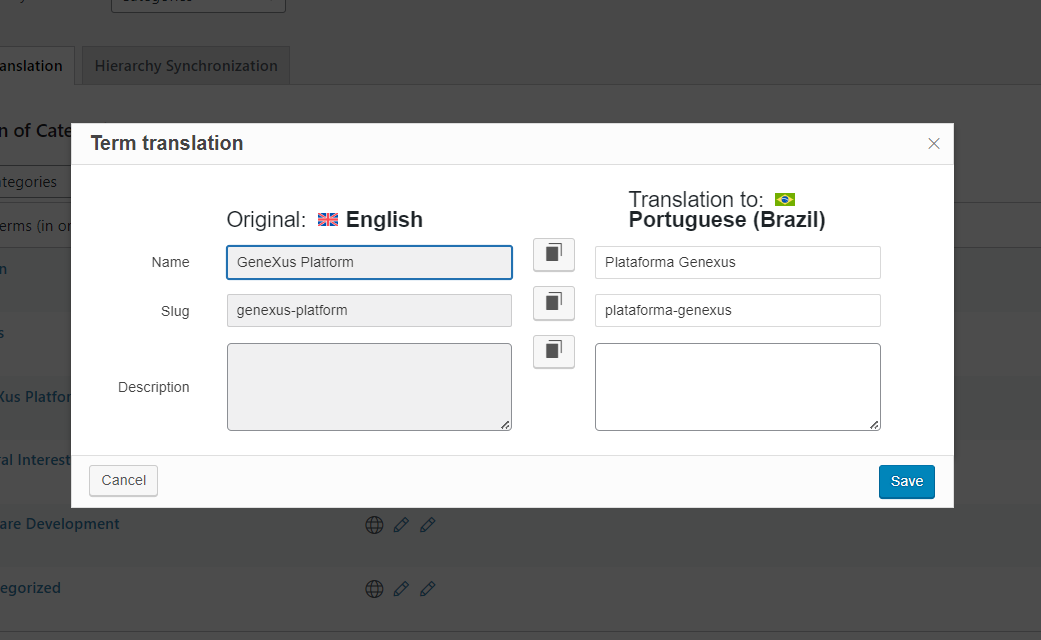This screenshot has width=1041, height=640.
Task: Focus the original Name field 'GeneXus Platform'
Action: click(x=369, y=262)
